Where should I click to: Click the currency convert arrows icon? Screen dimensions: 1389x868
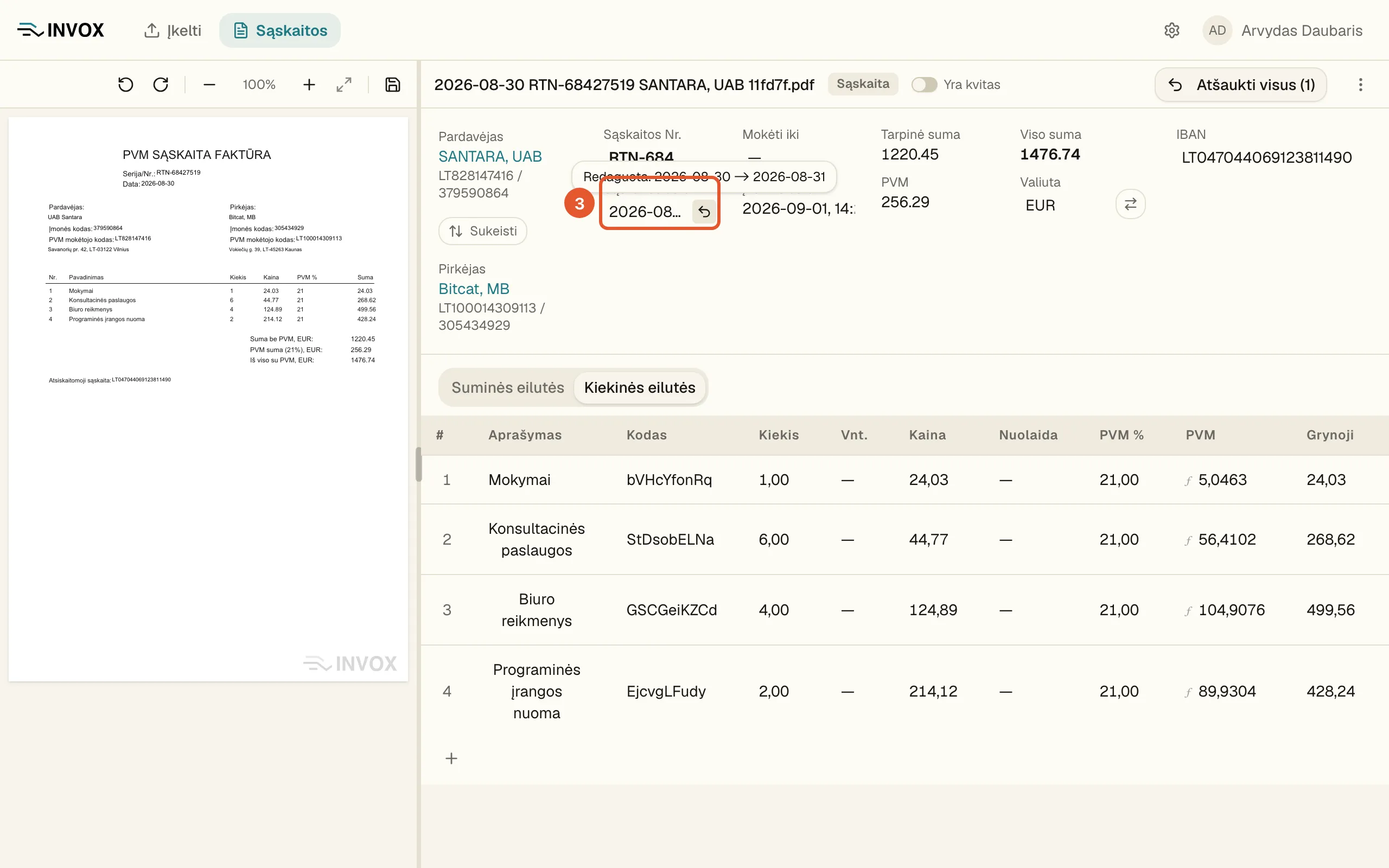tap(1130, 204)
